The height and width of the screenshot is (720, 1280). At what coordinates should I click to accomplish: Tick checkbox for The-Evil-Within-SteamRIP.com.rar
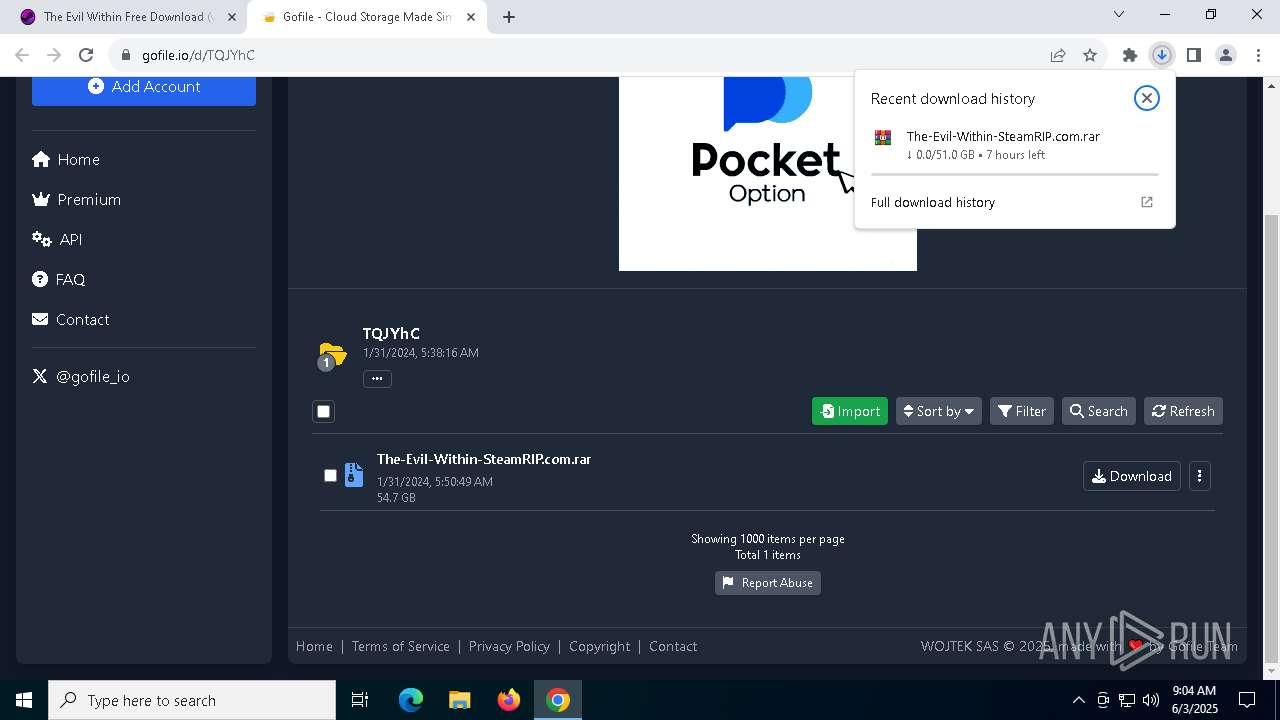click(330, 476)
